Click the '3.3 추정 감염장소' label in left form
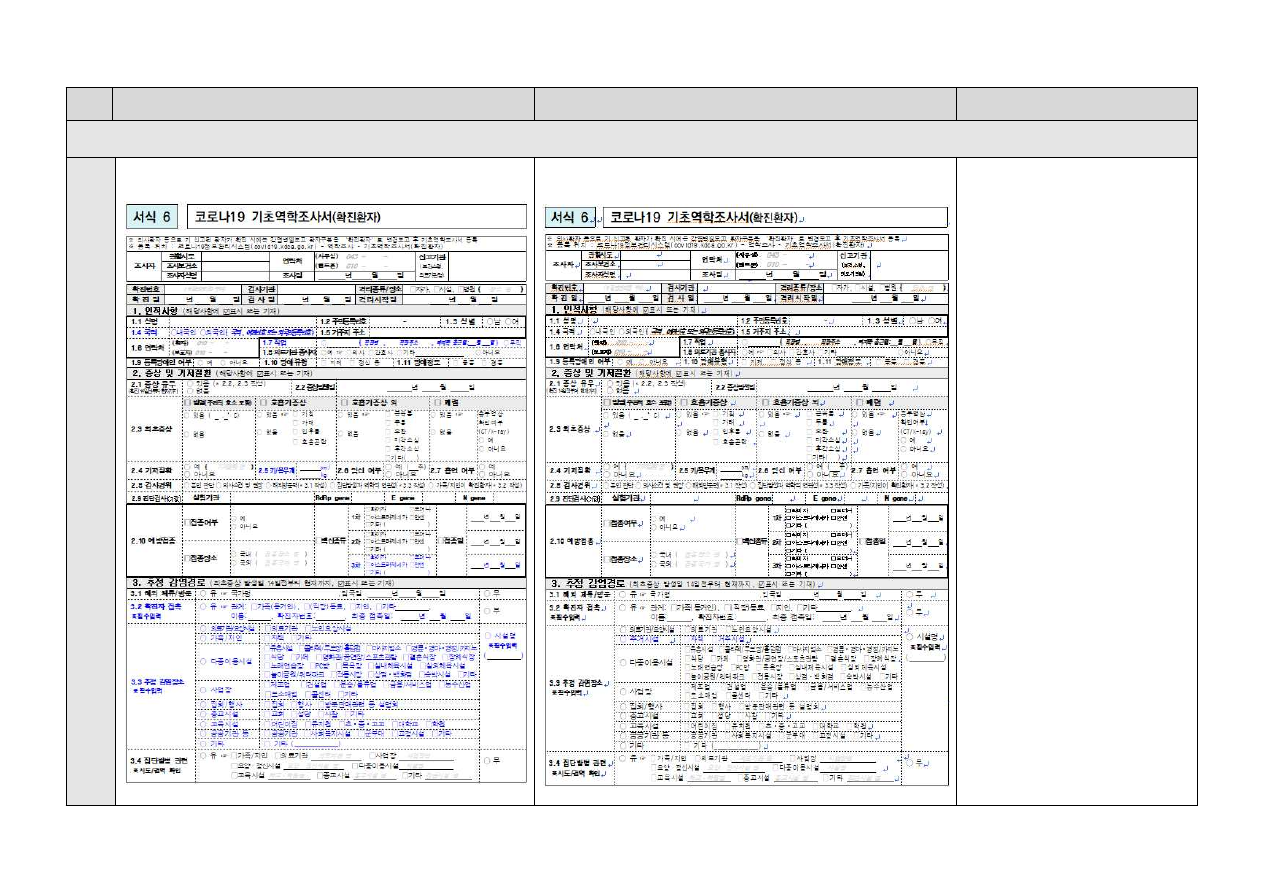The width and height of the screenshot is (1262, 893). click(158, 682)
